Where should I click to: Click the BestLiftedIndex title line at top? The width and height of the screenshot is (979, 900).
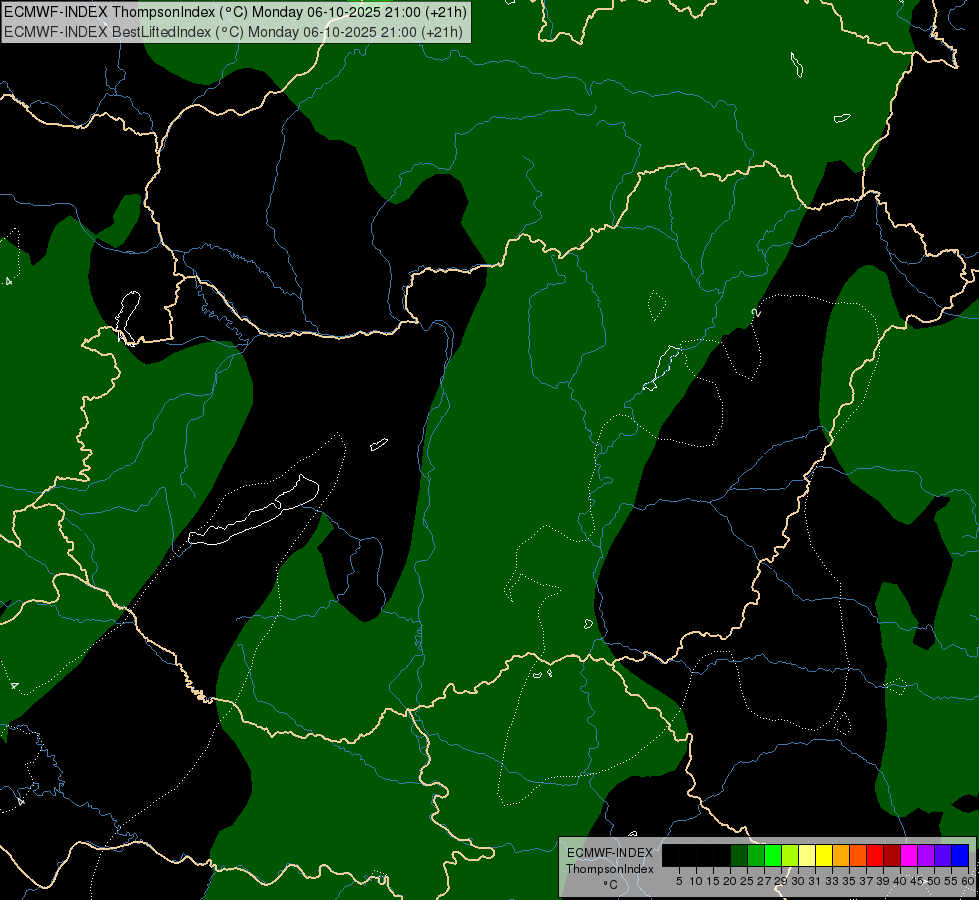pos(234,32)
